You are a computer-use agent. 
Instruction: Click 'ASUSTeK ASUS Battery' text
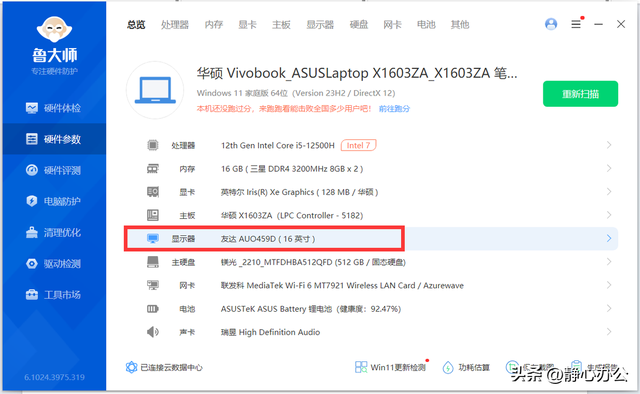(x=311, y=309)
